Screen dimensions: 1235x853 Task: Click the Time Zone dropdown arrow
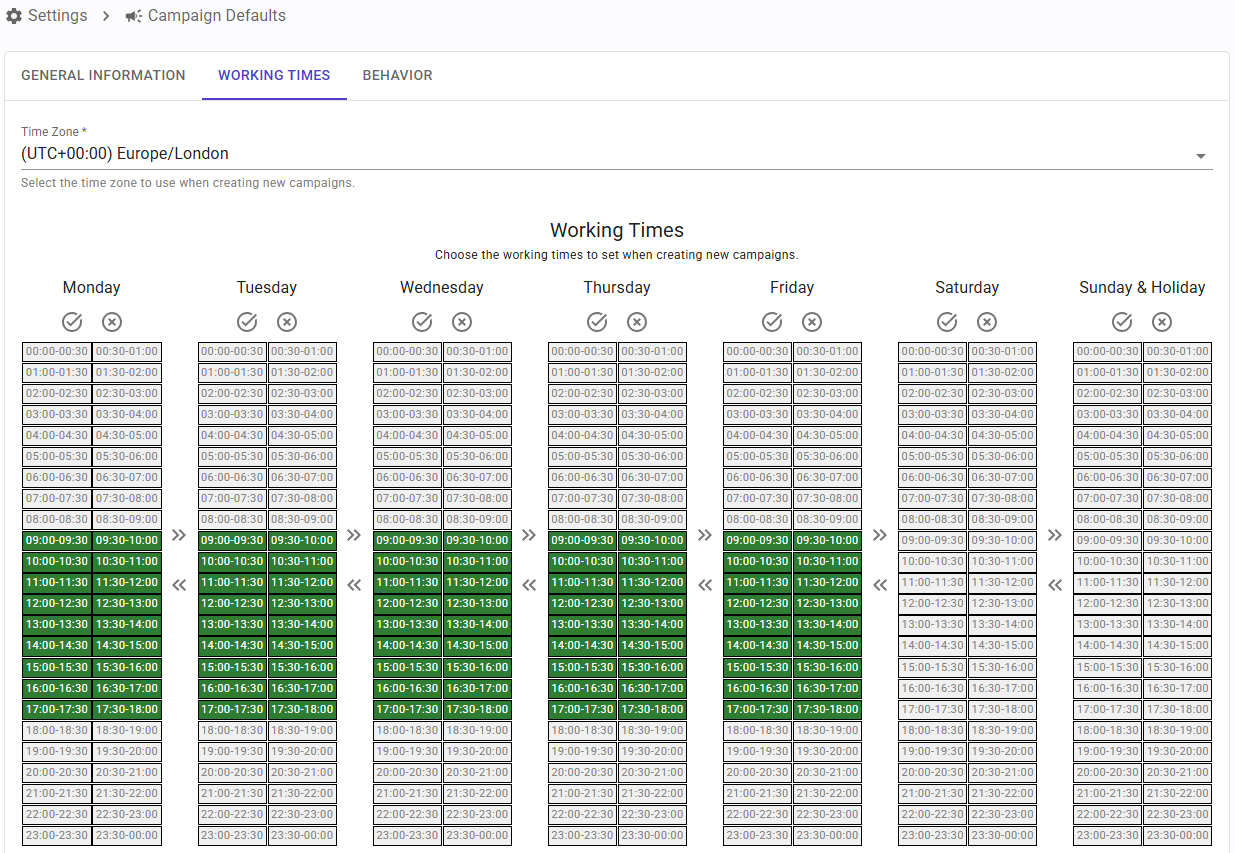point(1201,156)
